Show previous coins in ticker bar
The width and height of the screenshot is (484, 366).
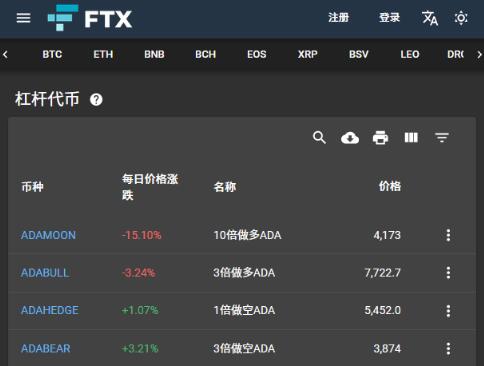5,54
